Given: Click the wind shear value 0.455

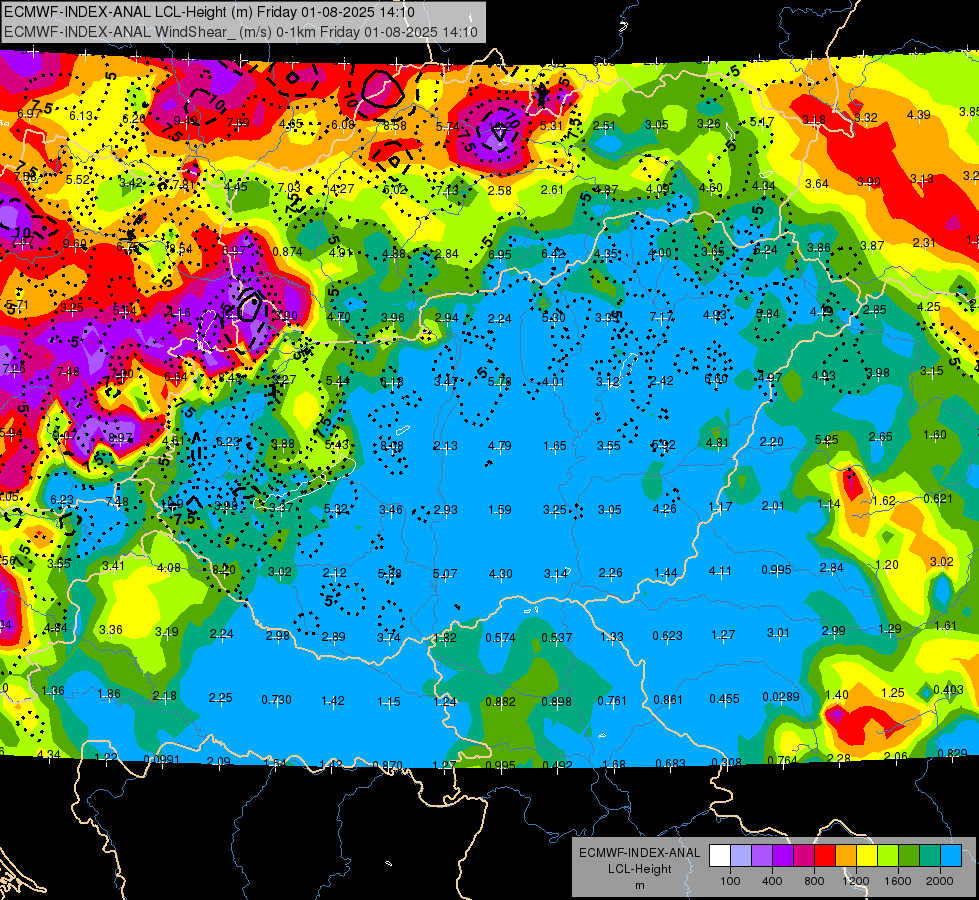Looking at the screenshot, I should coord(724,698).
